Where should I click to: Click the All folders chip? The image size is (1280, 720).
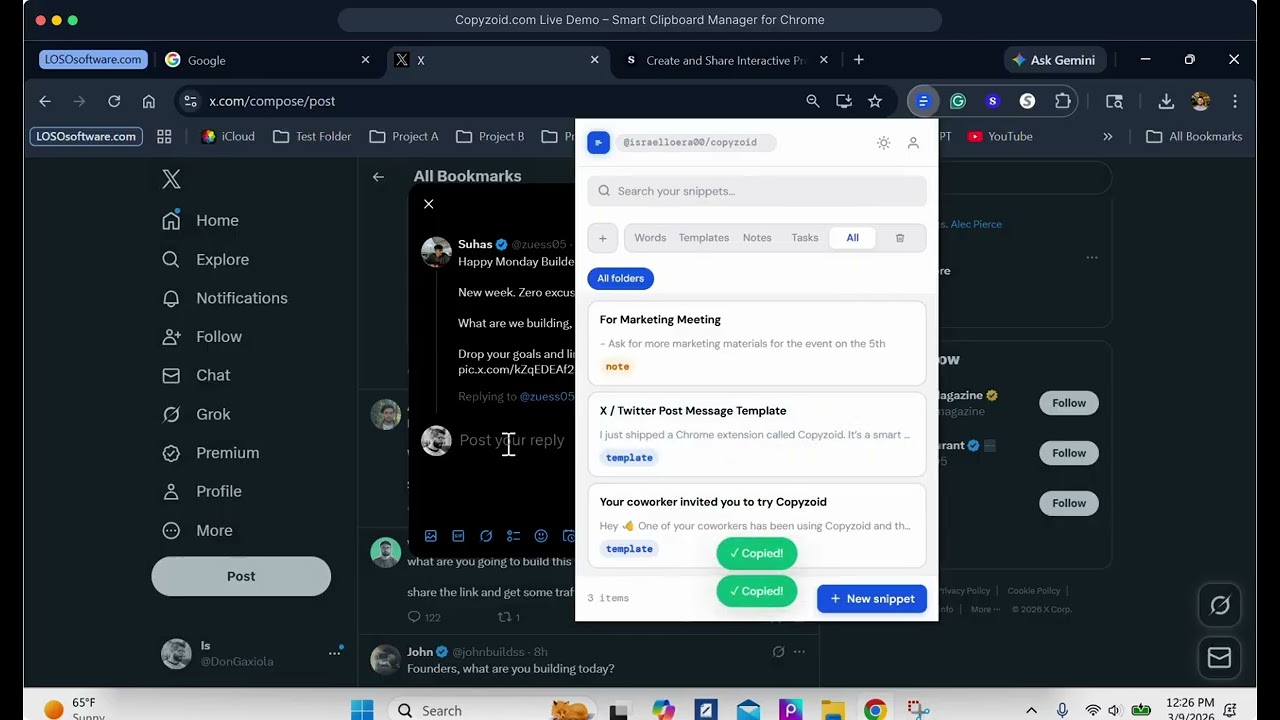coord(620,279)
